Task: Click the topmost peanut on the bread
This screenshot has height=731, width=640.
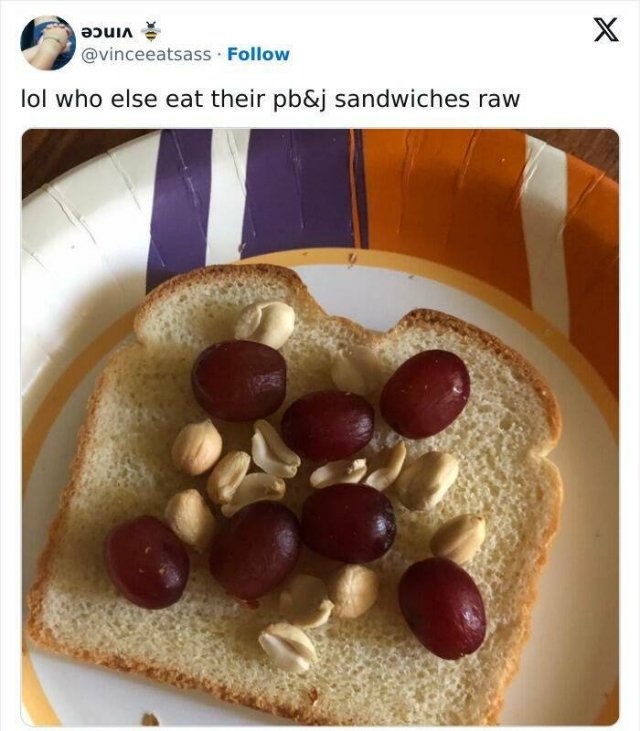Action: point(265,324)
